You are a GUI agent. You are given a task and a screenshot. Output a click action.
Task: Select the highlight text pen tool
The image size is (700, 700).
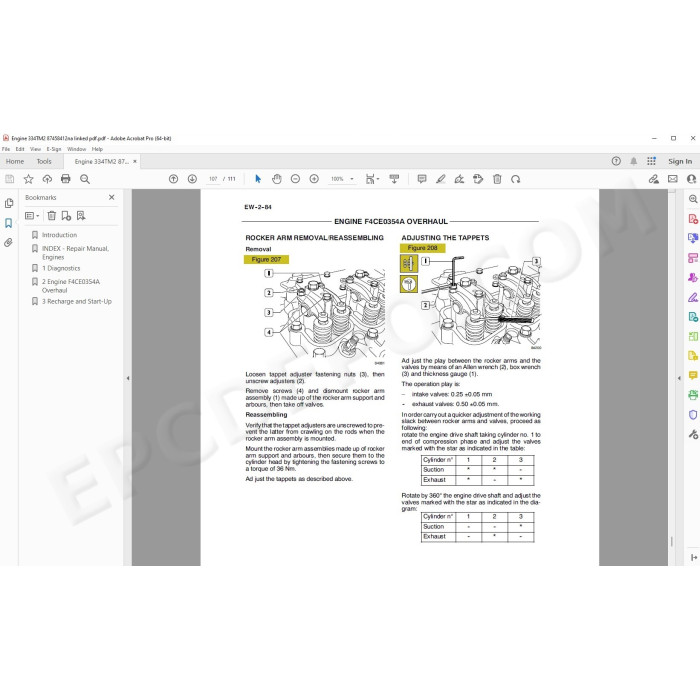441,179
